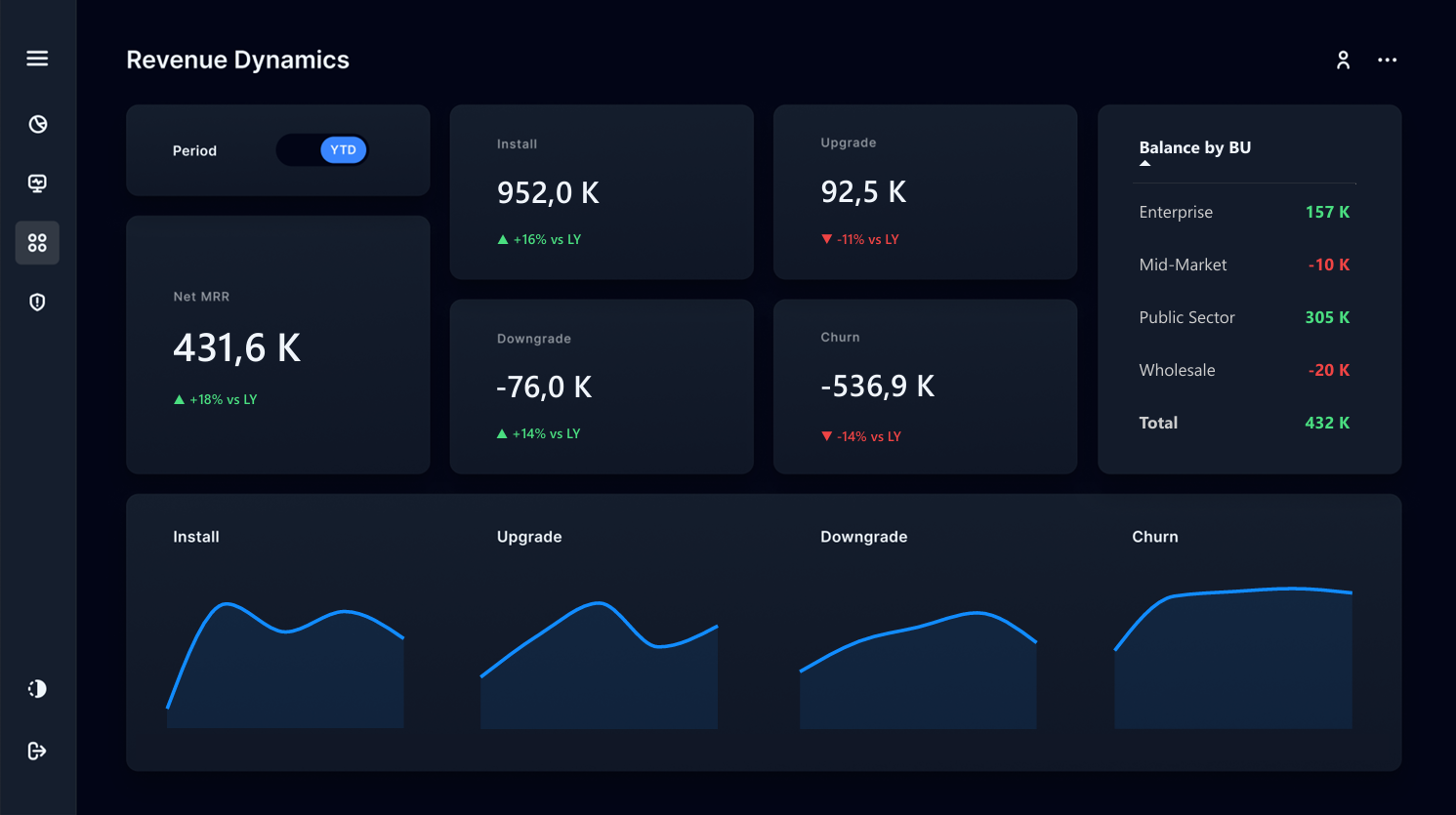Viewport: 1456px width, 815px height.
Task: Click the Enterprise row label
Action: coord(1176,212)
